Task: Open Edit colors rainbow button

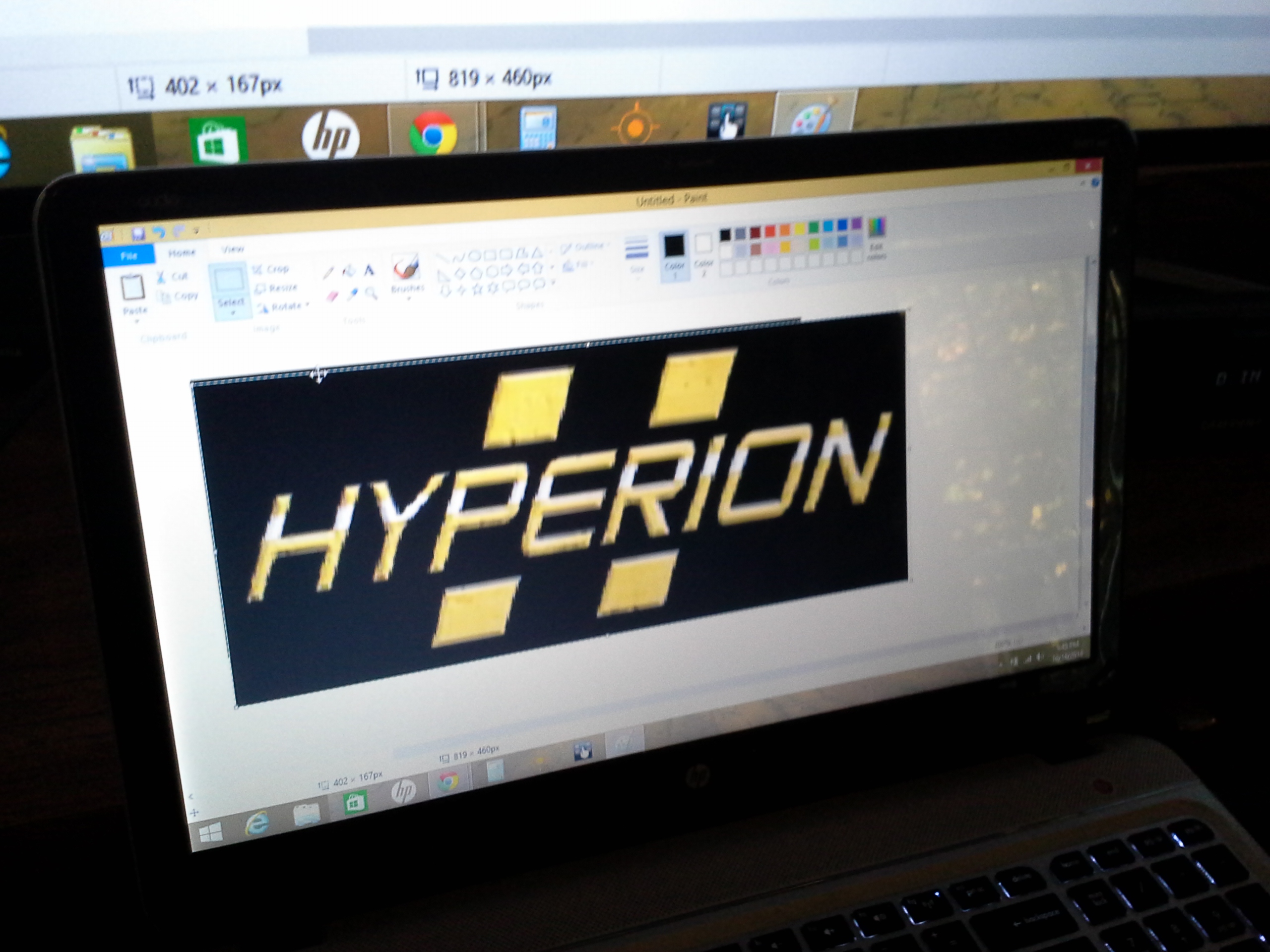Action: 876,238
